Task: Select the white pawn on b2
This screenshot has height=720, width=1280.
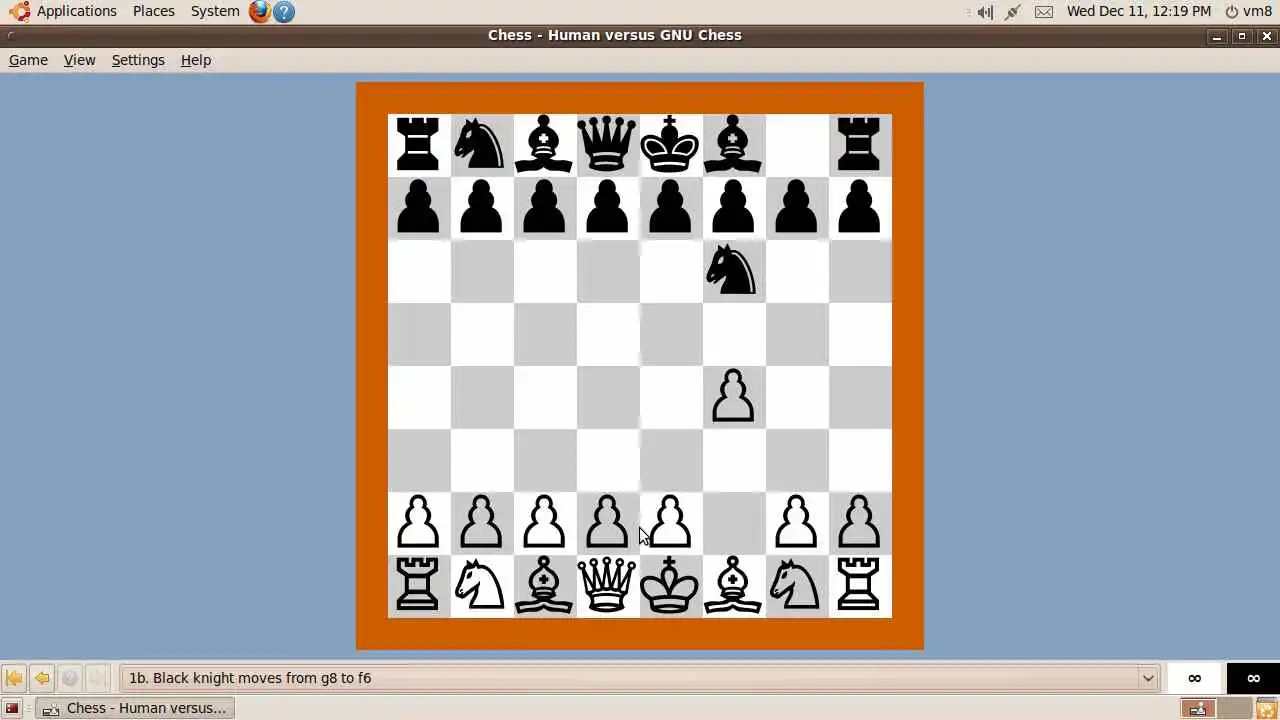Action: tap(481, 523)
